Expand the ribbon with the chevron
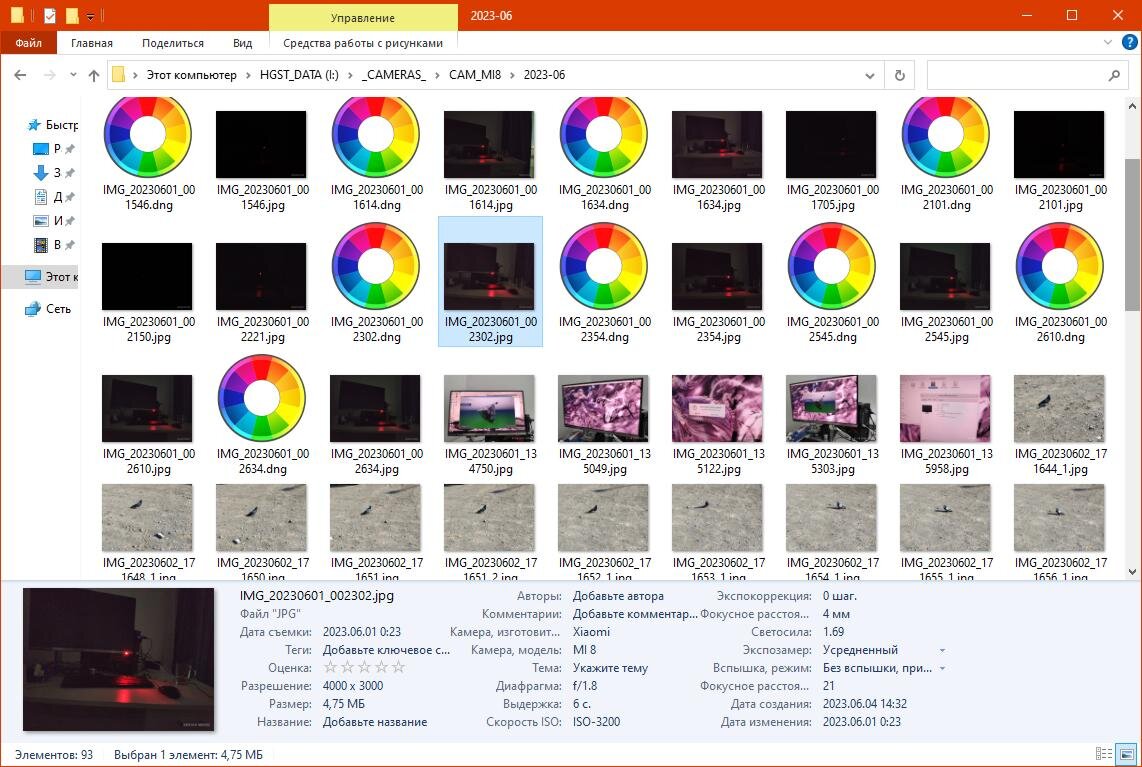Screen dimensions: 1142x767 coord(1108,42)
